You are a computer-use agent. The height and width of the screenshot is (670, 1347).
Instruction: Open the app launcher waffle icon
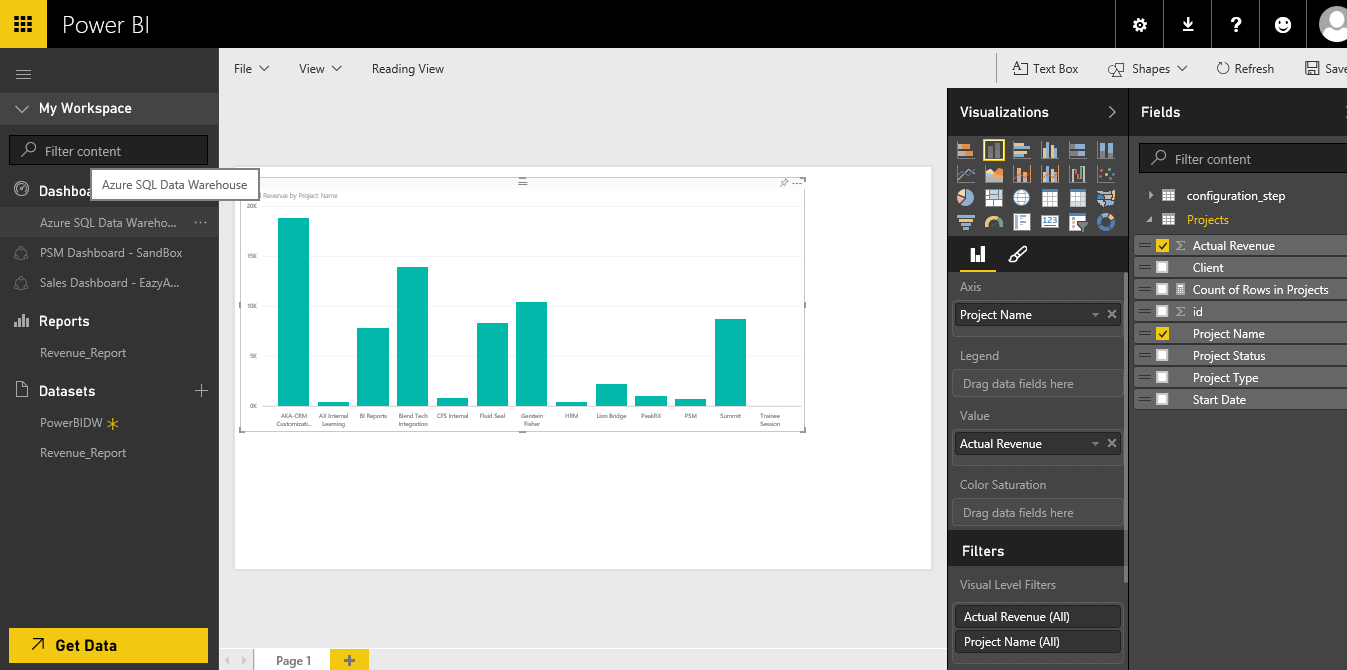(23, 24)
